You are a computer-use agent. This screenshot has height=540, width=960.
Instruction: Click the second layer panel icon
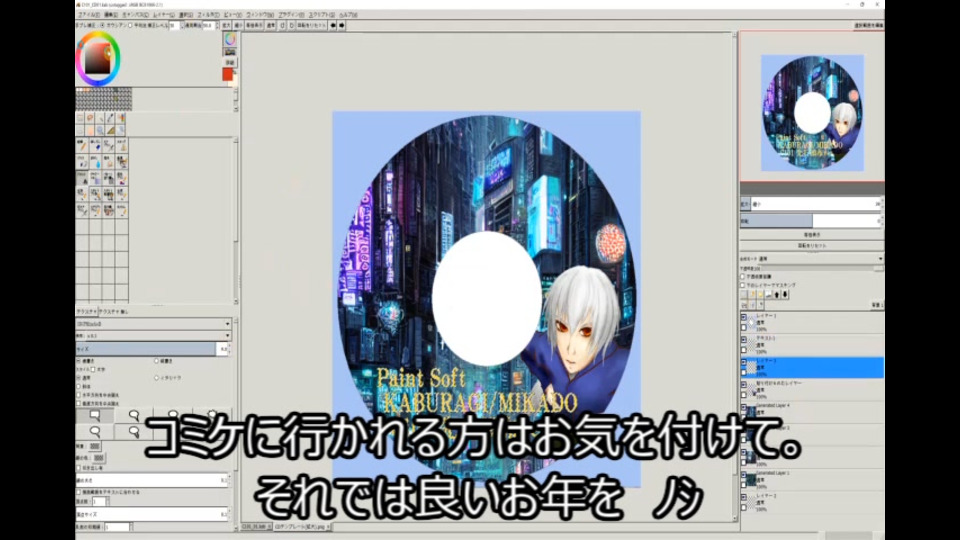coord(752,294)
